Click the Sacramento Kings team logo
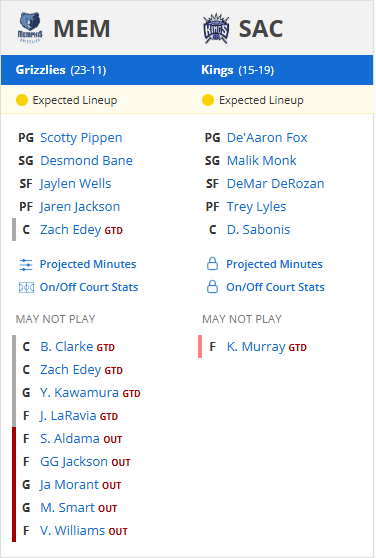This screenshot has height=558, width=376. (216, 28)
